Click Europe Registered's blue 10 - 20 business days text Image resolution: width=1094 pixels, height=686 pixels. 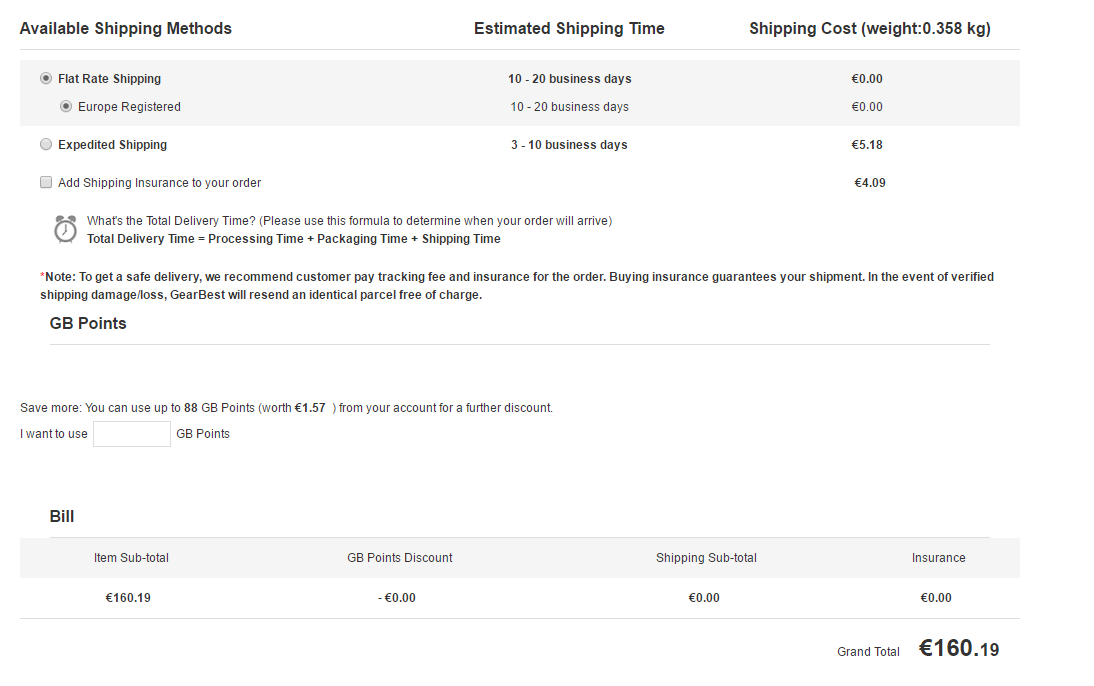tap(569, 107)
